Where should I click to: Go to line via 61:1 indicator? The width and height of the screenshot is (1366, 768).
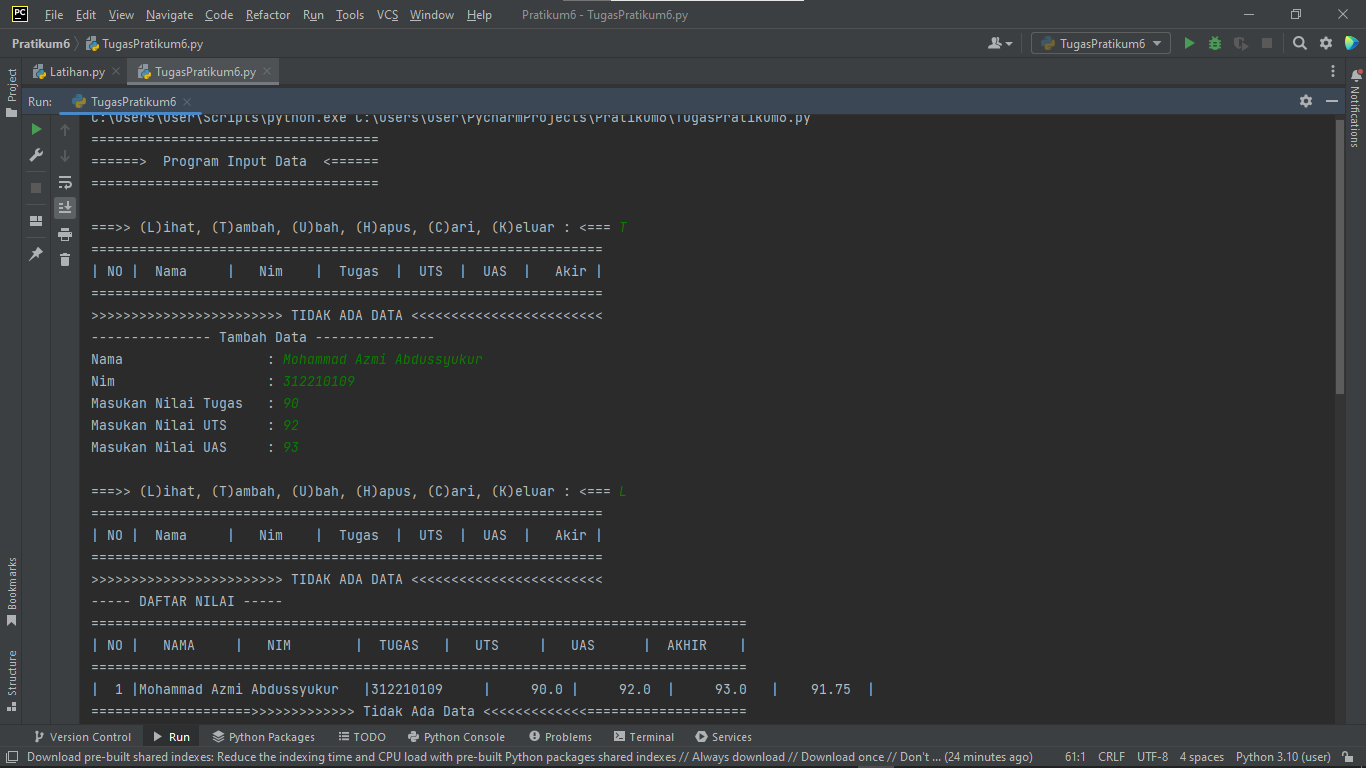[x=1076, y=757]
